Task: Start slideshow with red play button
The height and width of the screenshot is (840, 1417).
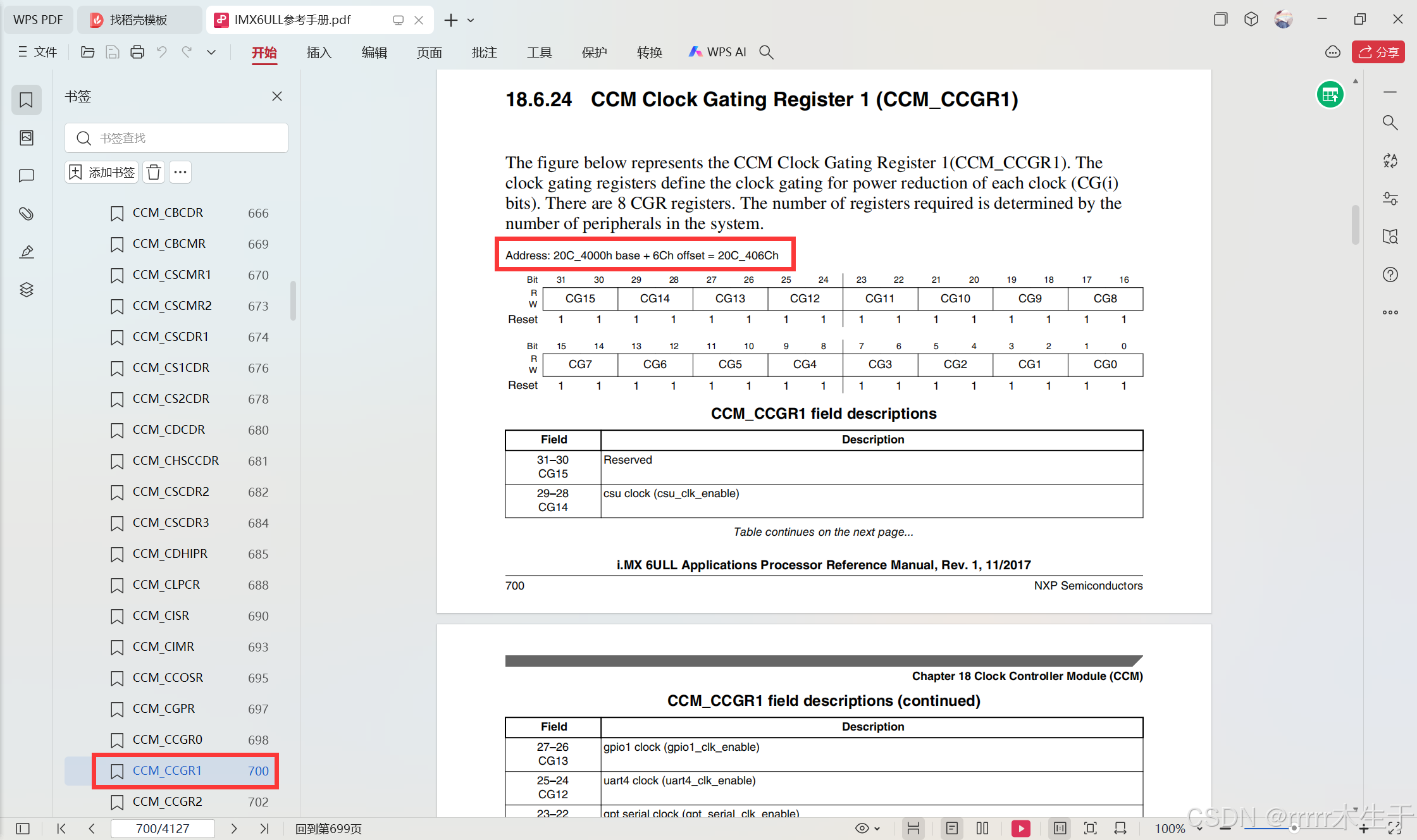Action: tap(1020, 828)
